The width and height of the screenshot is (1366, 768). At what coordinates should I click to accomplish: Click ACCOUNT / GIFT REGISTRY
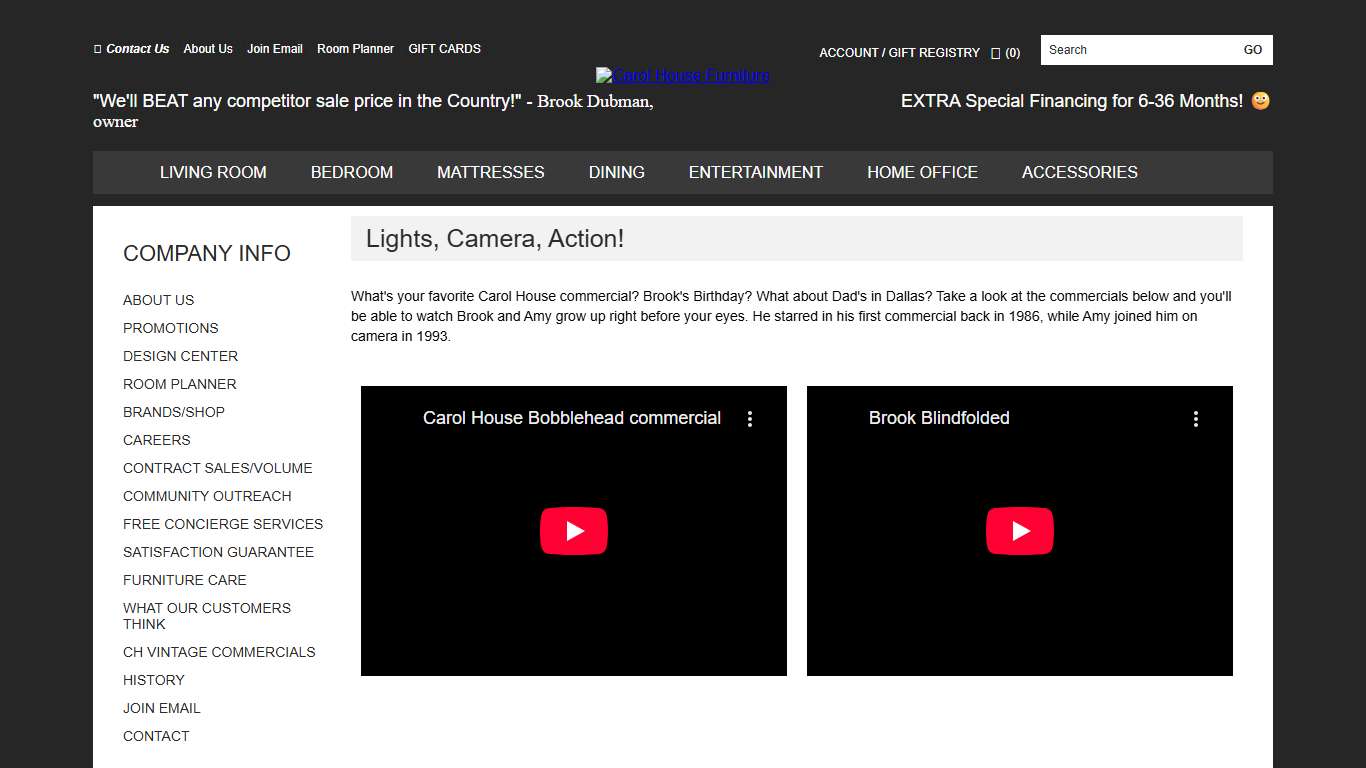click(899, 53)
